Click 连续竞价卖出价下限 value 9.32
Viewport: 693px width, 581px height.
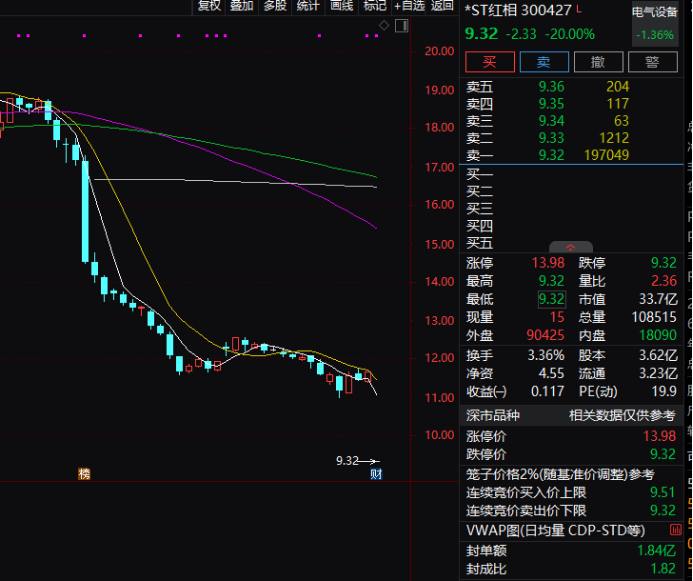pyautogui.click(x=663, y=510)
